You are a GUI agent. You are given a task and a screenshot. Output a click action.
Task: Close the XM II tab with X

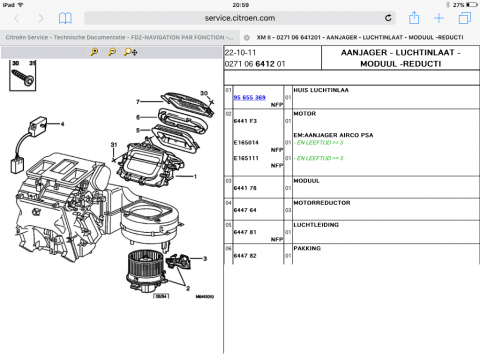[247, 38]
